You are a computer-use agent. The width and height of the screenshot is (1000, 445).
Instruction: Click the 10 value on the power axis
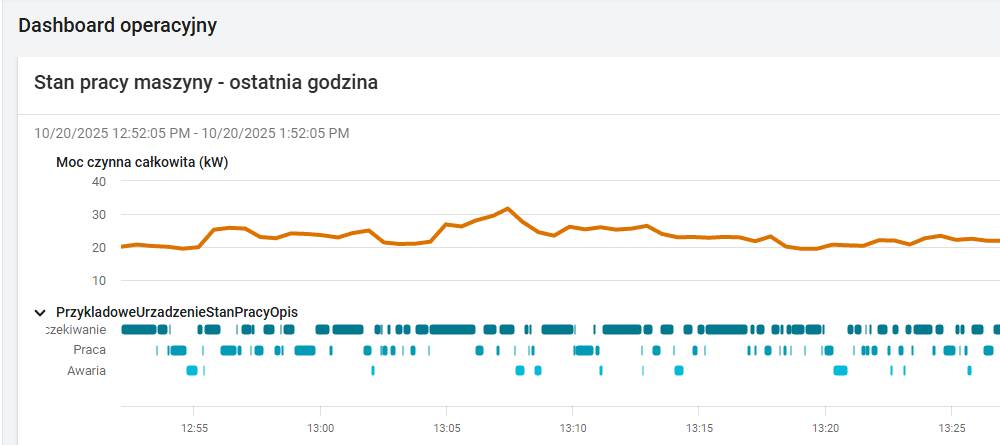coord(98,280)
